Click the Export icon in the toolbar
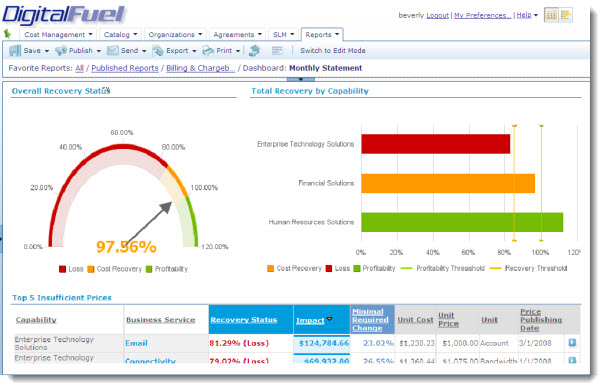605x390 pixels. [x=157, y=51]
